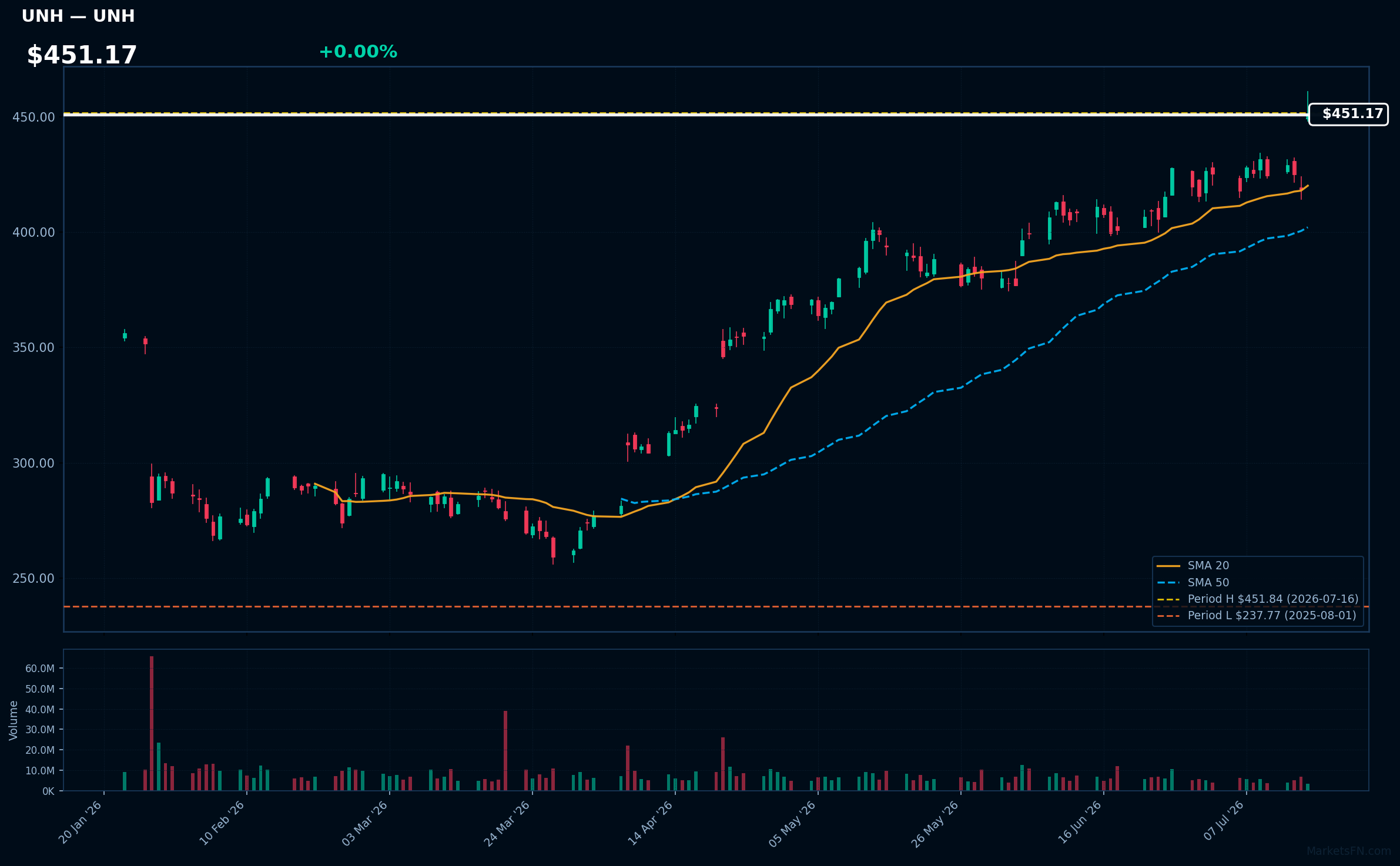
Task: Click the 40.0M volume axis label
Action: coord(40,710)
